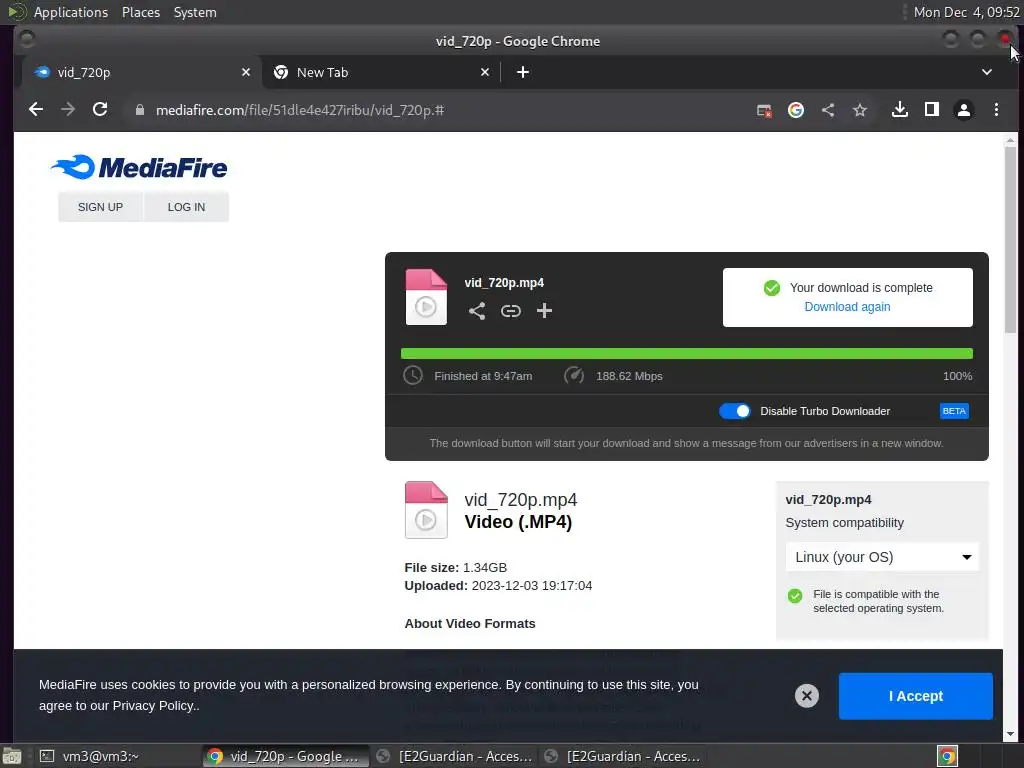
Task: Switch to second E2Guardian taskbar window
Action: click(623, 756)
